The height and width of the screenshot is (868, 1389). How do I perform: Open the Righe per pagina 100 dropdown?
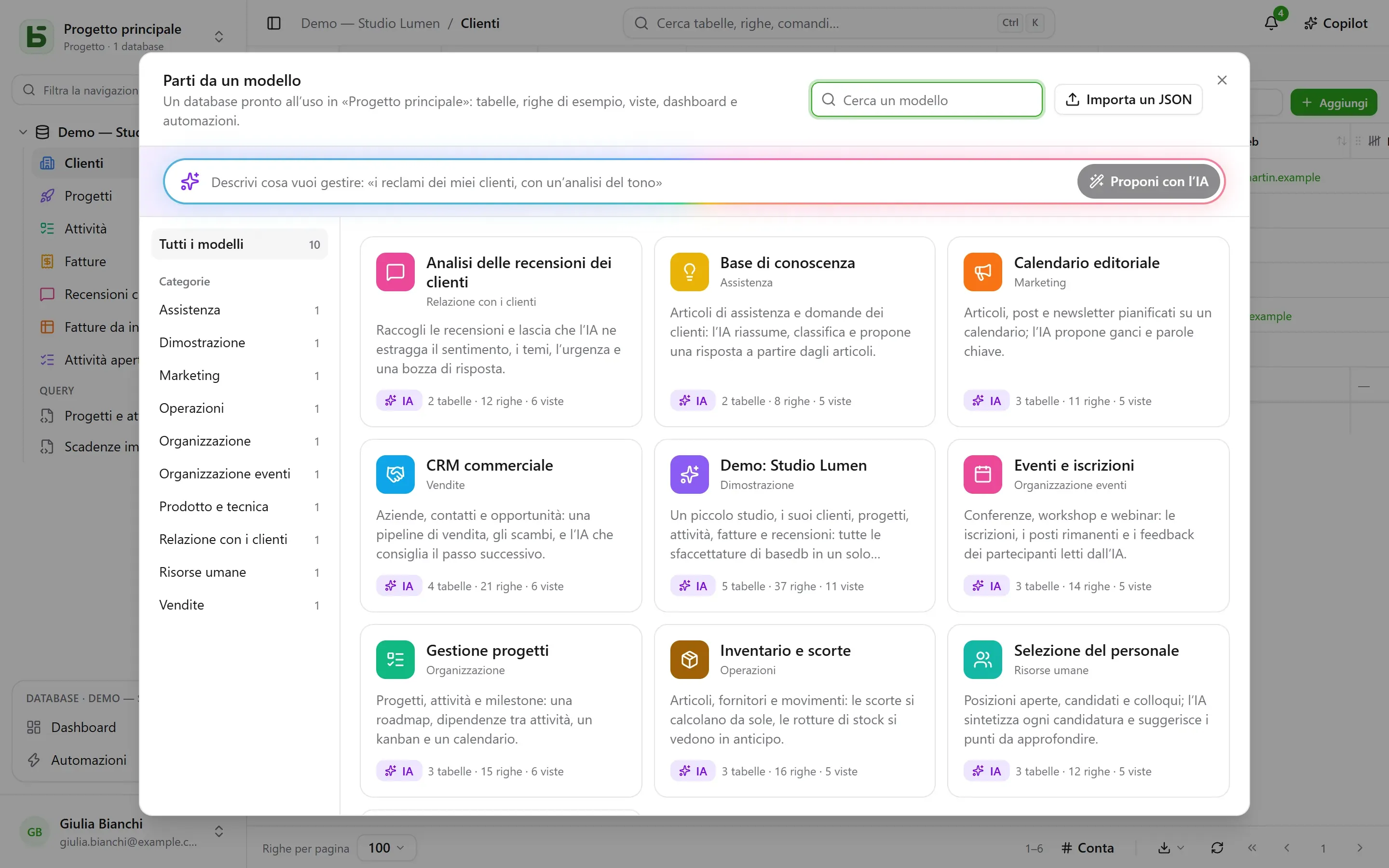(386, 848)
